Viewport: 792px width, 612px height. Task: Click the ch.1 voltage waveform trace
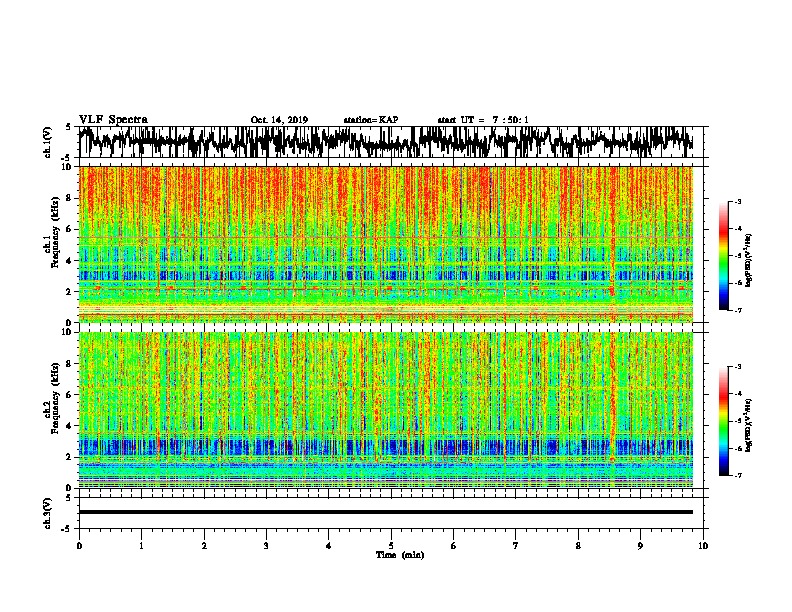pos(386,142)
